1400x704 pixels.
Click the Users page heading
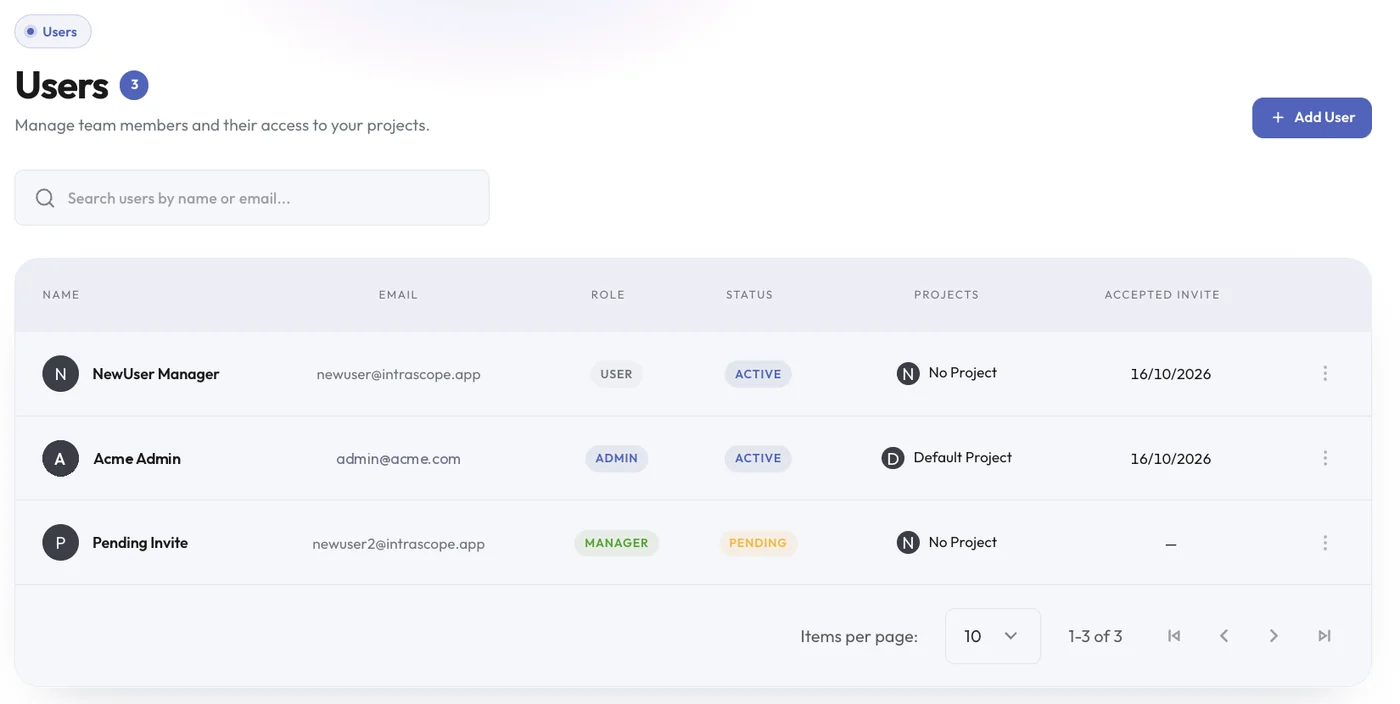tap(61, 85)
